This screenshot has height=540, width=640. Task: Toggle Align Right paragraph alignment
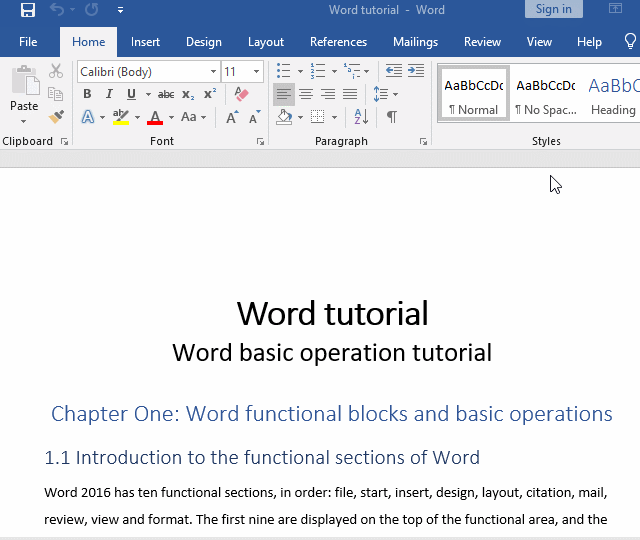[328, 94]
